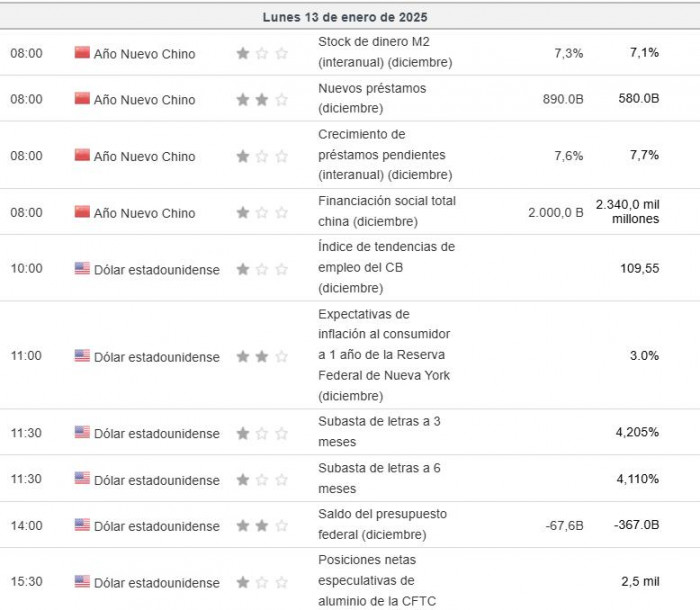Open event Financiación social total china
This screenshot has width=700, height=610.
tap(387, 211)
